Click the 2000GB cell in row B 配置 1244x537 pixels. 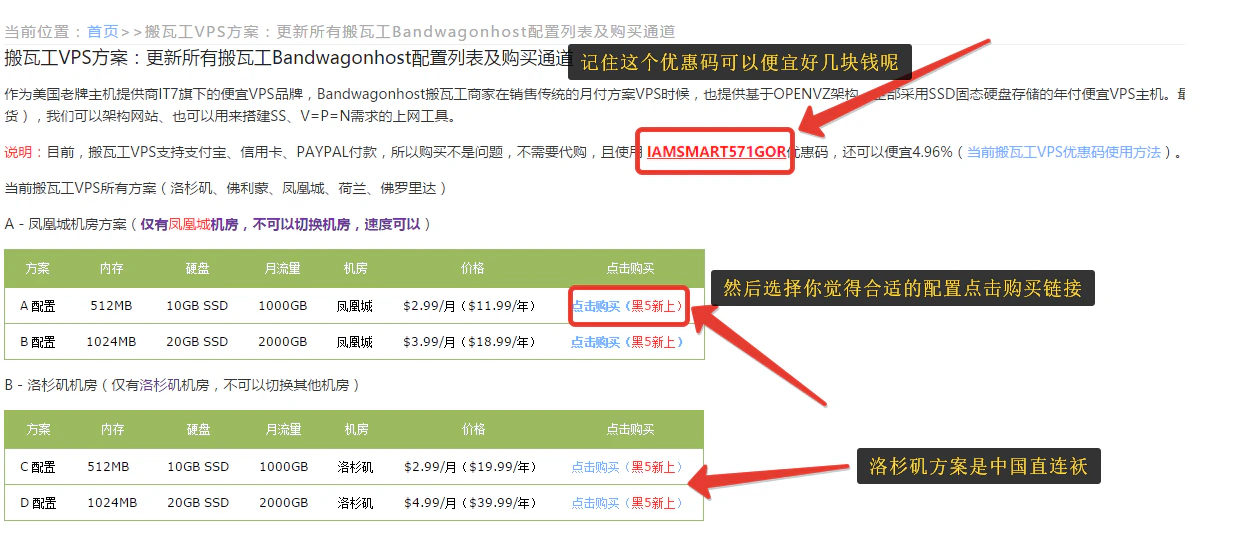tap(283, 342)
